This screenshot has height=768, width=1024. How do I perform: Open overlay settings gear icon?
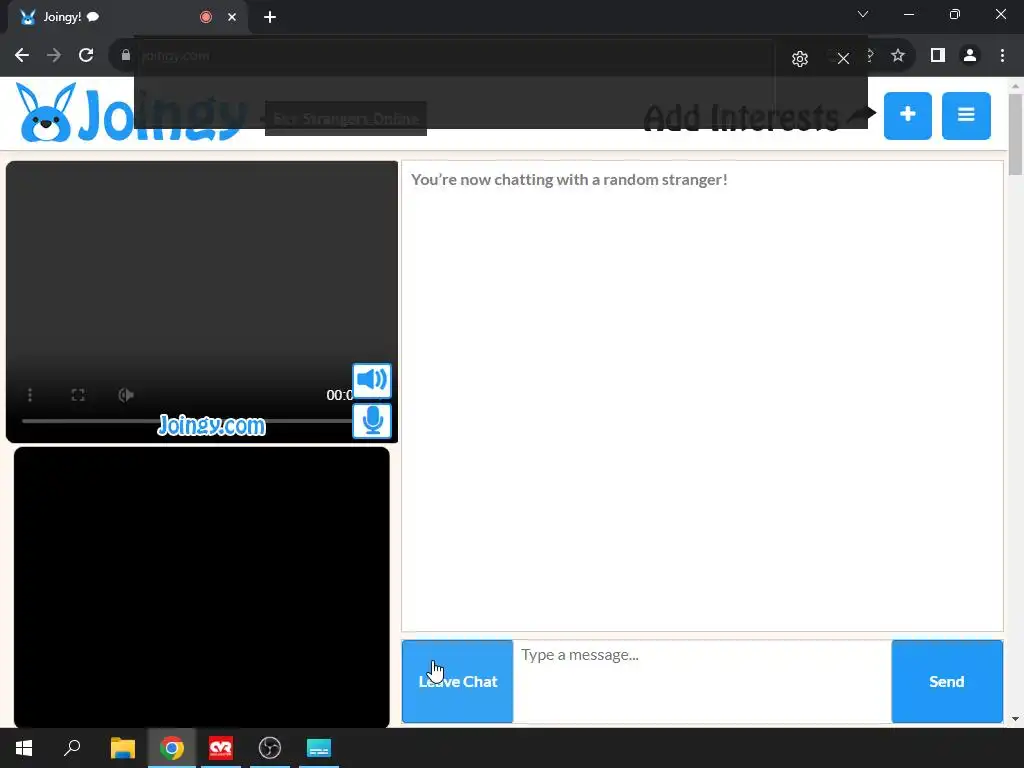pos(799,59)
